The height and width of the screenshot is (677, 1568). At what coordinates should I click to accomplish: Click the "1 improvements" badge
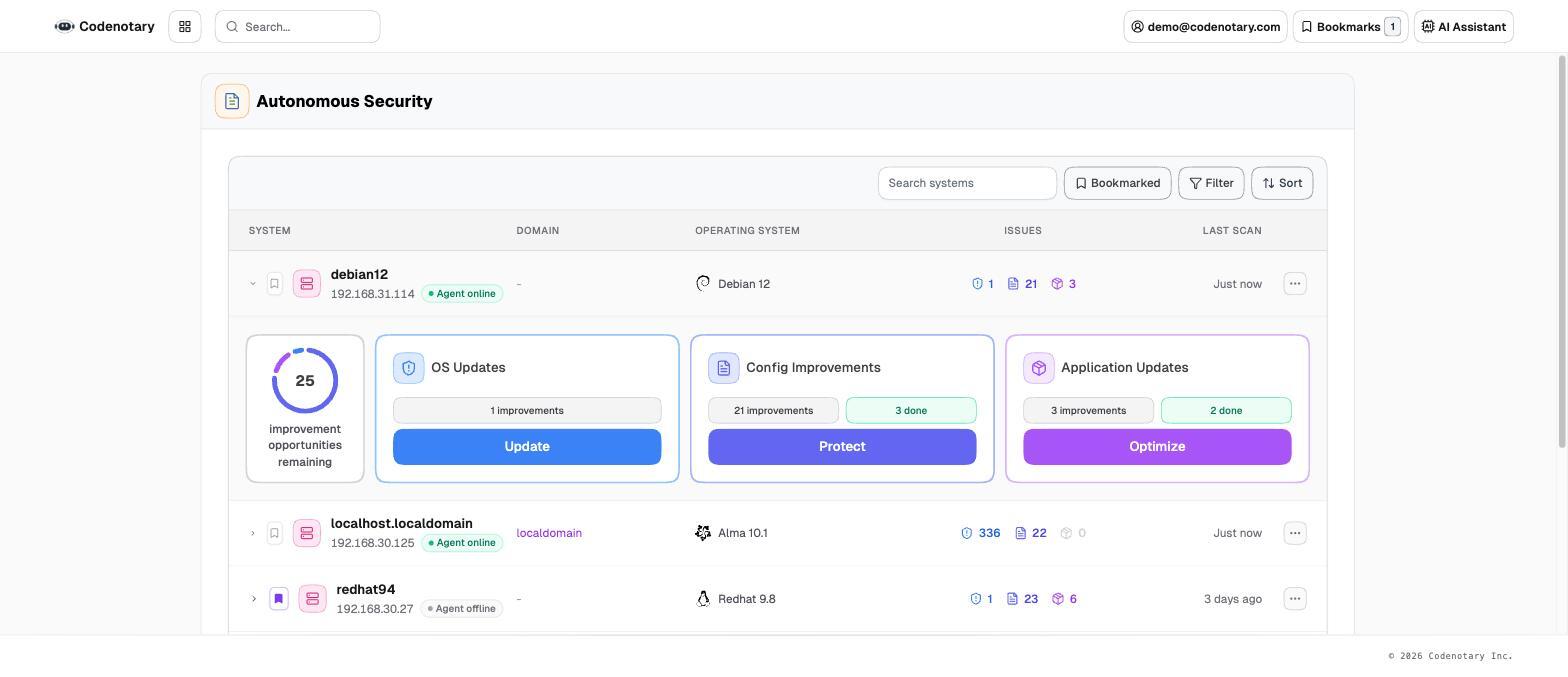click(527, 411)
